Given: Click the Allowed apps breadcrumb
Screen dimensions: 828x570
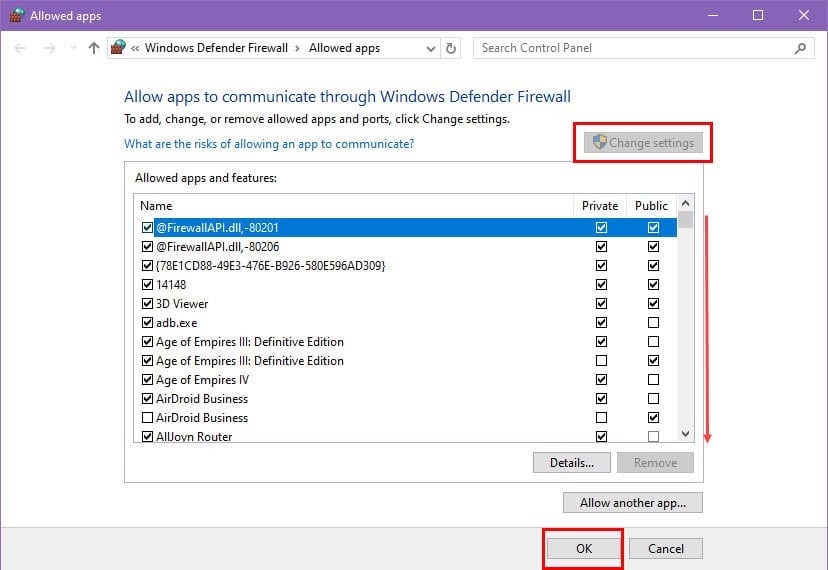Looking at the screenshot, I should 344,48.
